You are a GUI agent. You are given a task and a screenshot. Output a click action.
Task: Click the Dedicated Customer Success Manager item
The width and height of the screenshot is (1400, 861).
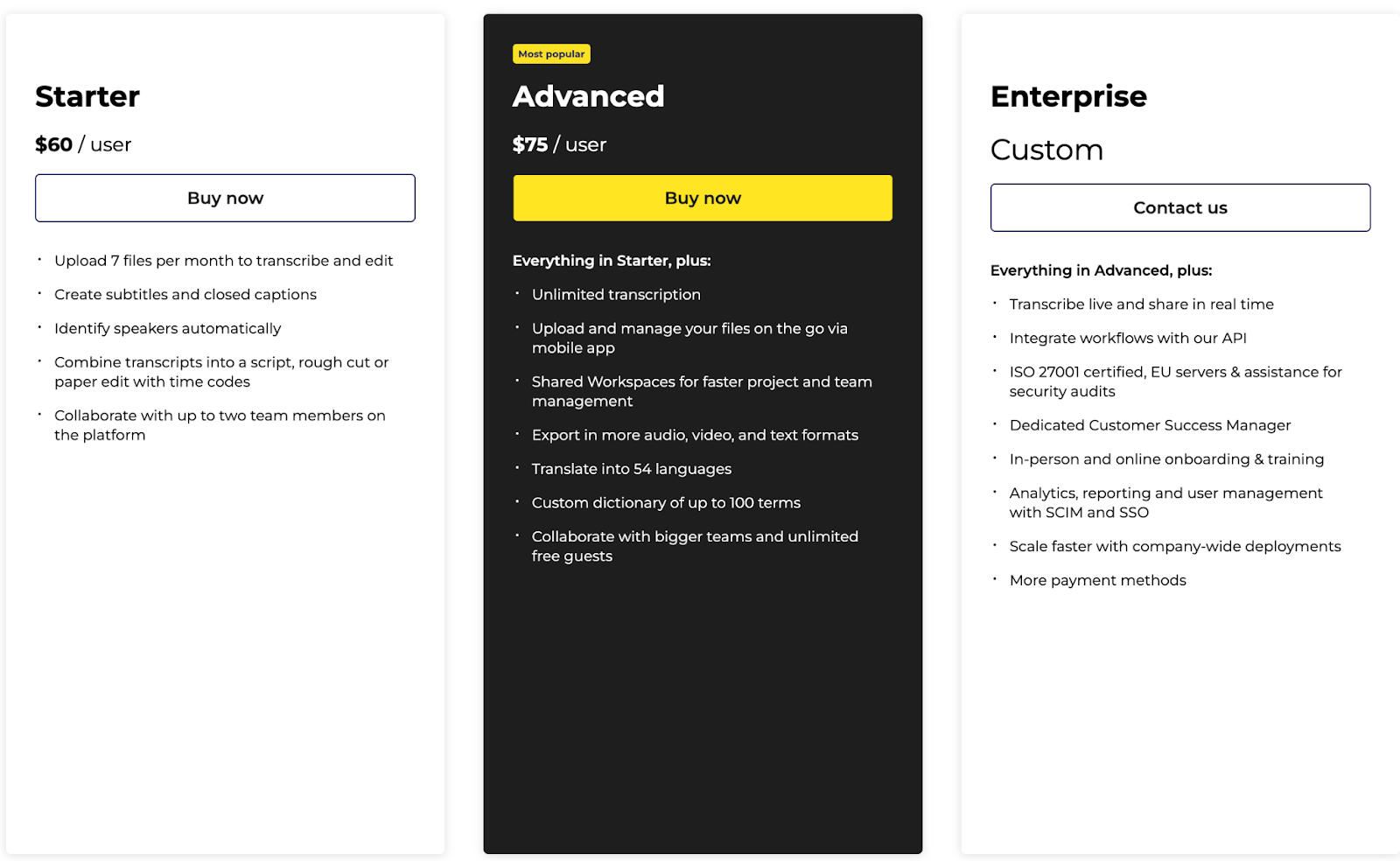(x=1150, y=425)
